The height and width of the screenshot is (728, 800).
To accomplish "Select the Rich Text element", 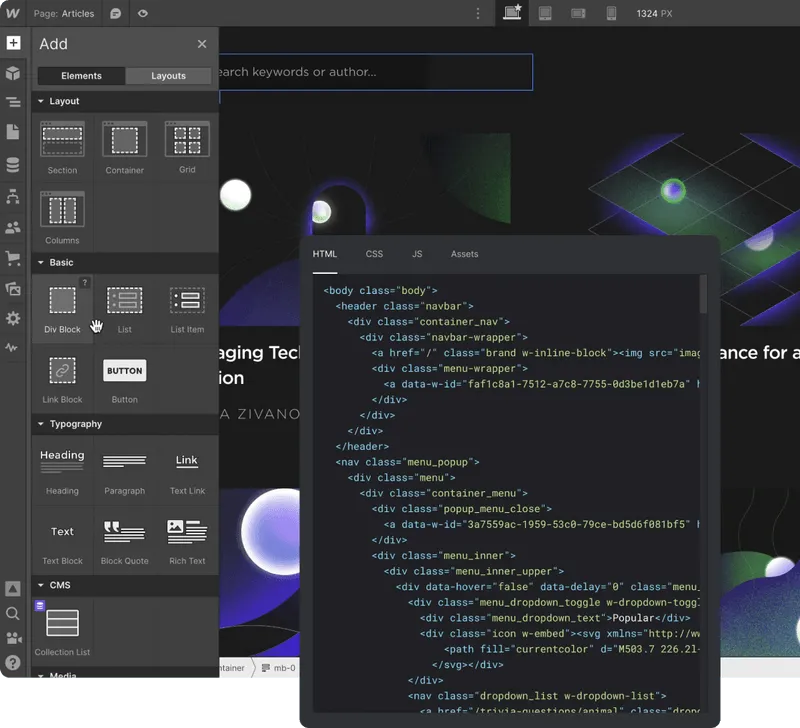I will coord(187,541).
